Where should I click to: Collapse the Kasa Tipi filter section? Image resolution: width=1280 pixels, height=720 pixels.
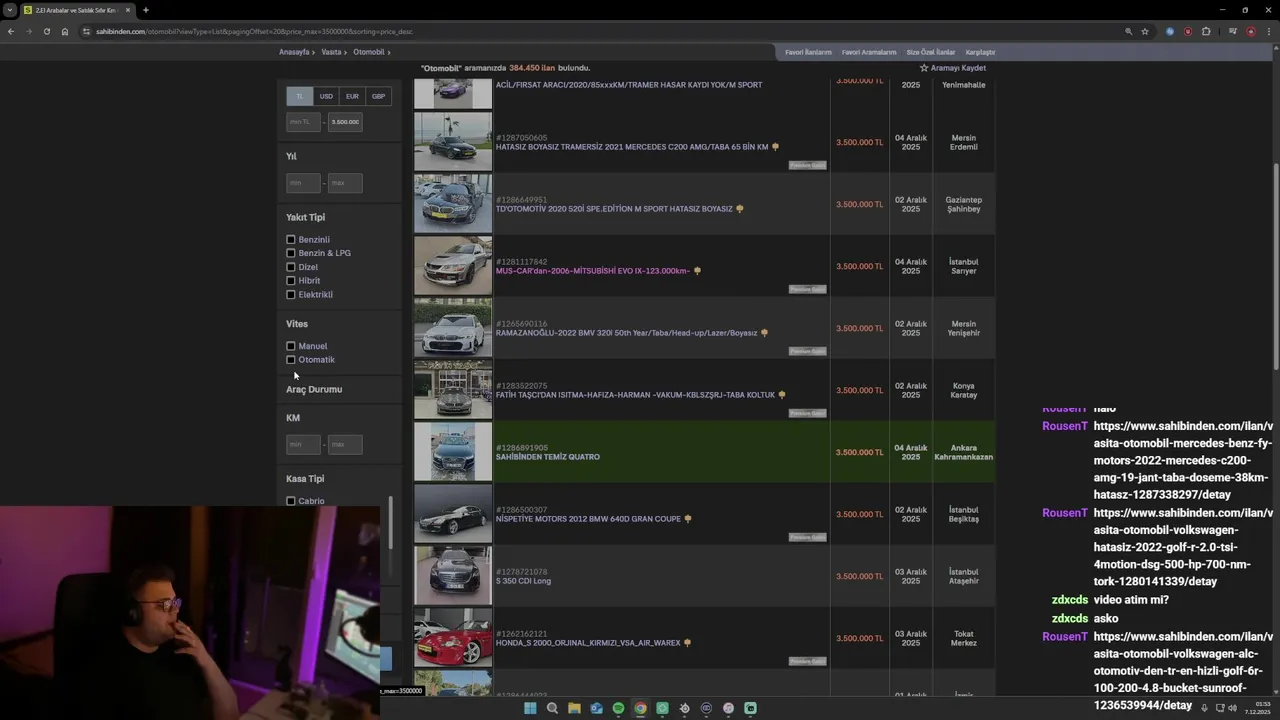click(305, 479)
